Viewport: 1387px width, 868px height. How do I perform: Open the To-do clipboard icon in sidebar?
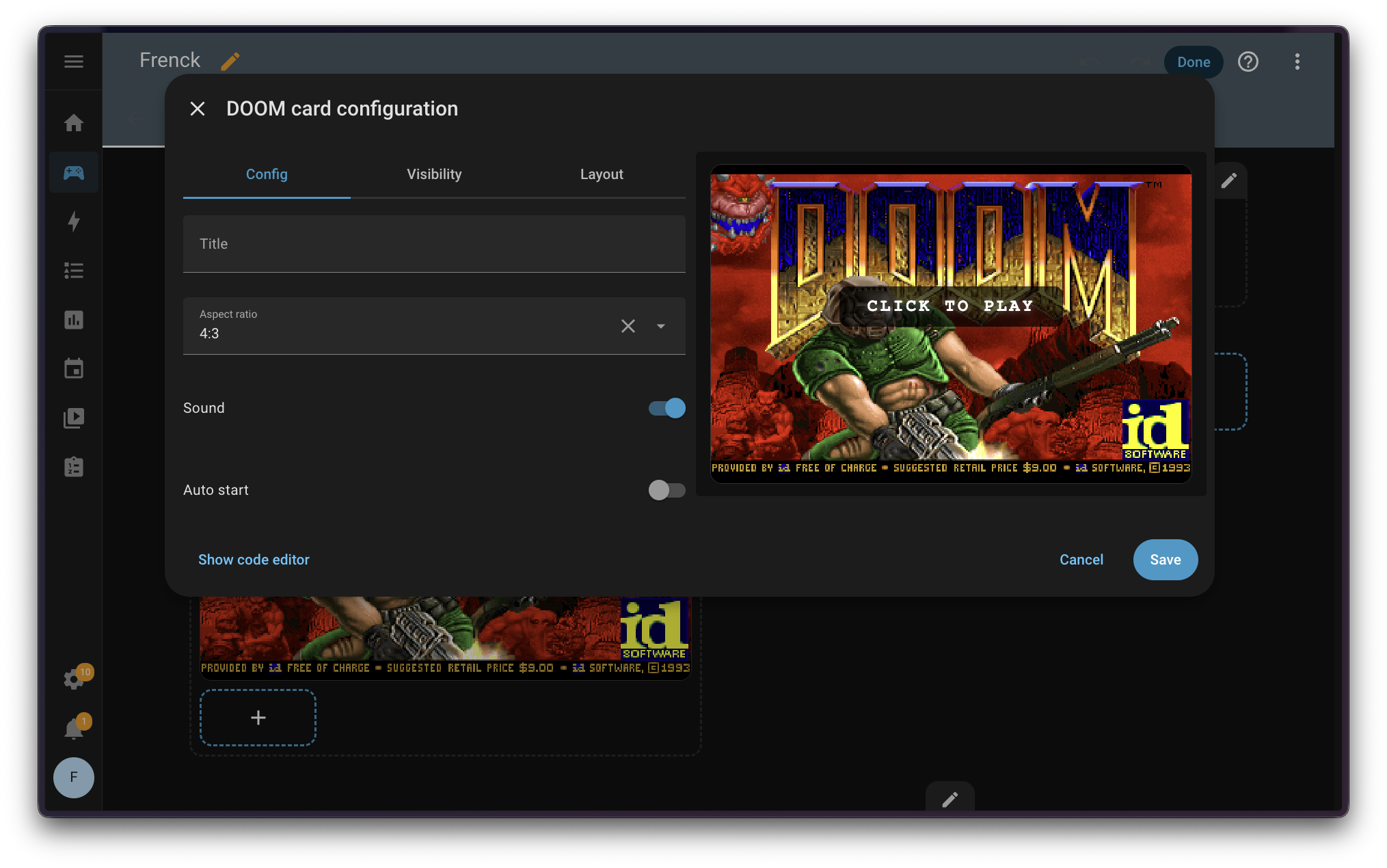point(74,467)
